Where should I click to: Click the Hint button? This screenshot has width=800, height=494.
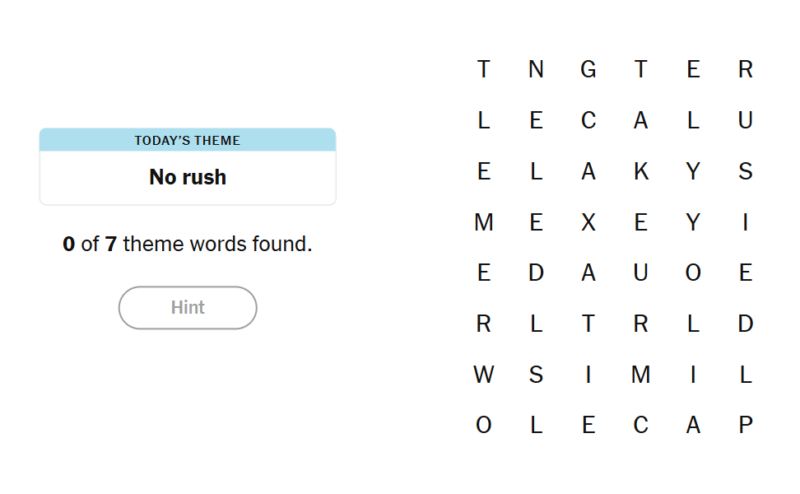(x=188, y=308)
